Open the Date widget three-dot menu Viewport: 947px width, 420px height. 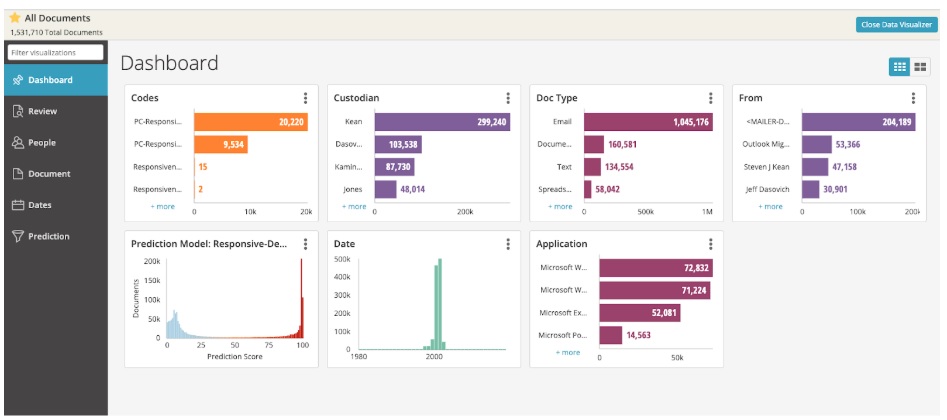(x=508, y=244)
